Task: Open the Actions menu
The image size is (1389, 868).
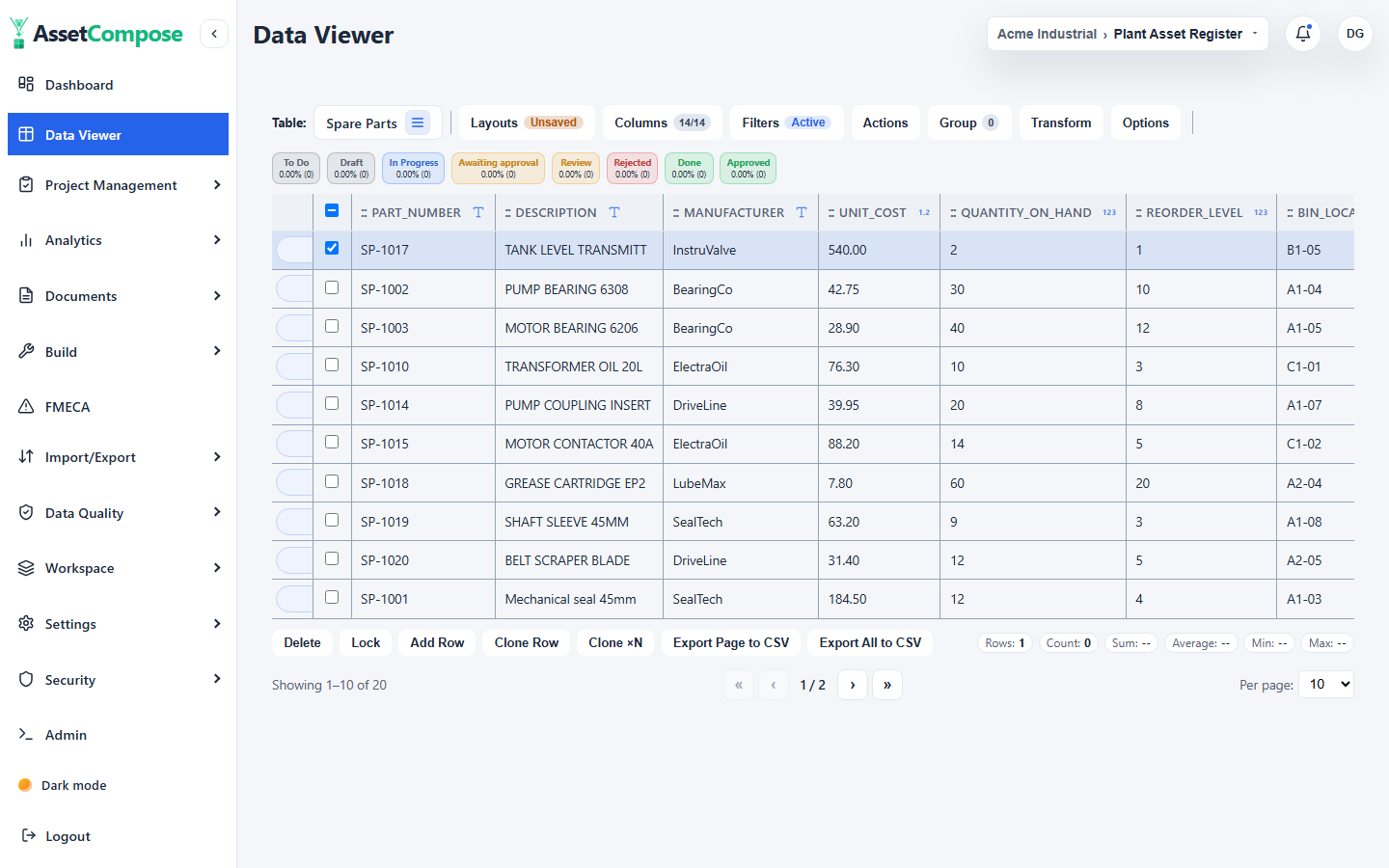Action: (x=885, y=122)
